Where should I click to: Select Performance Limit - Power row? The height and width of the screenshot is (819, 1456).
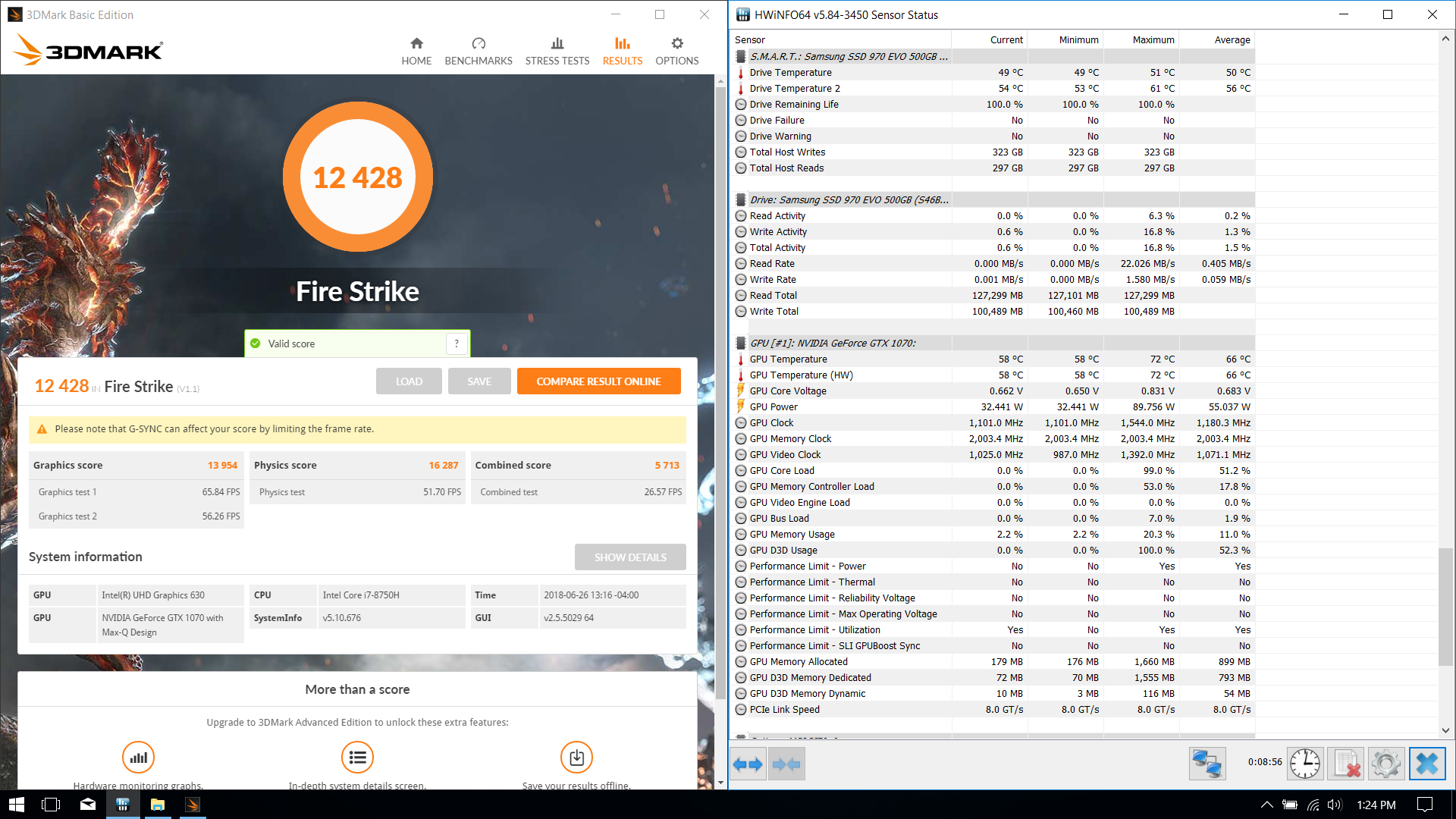point(993,566)
